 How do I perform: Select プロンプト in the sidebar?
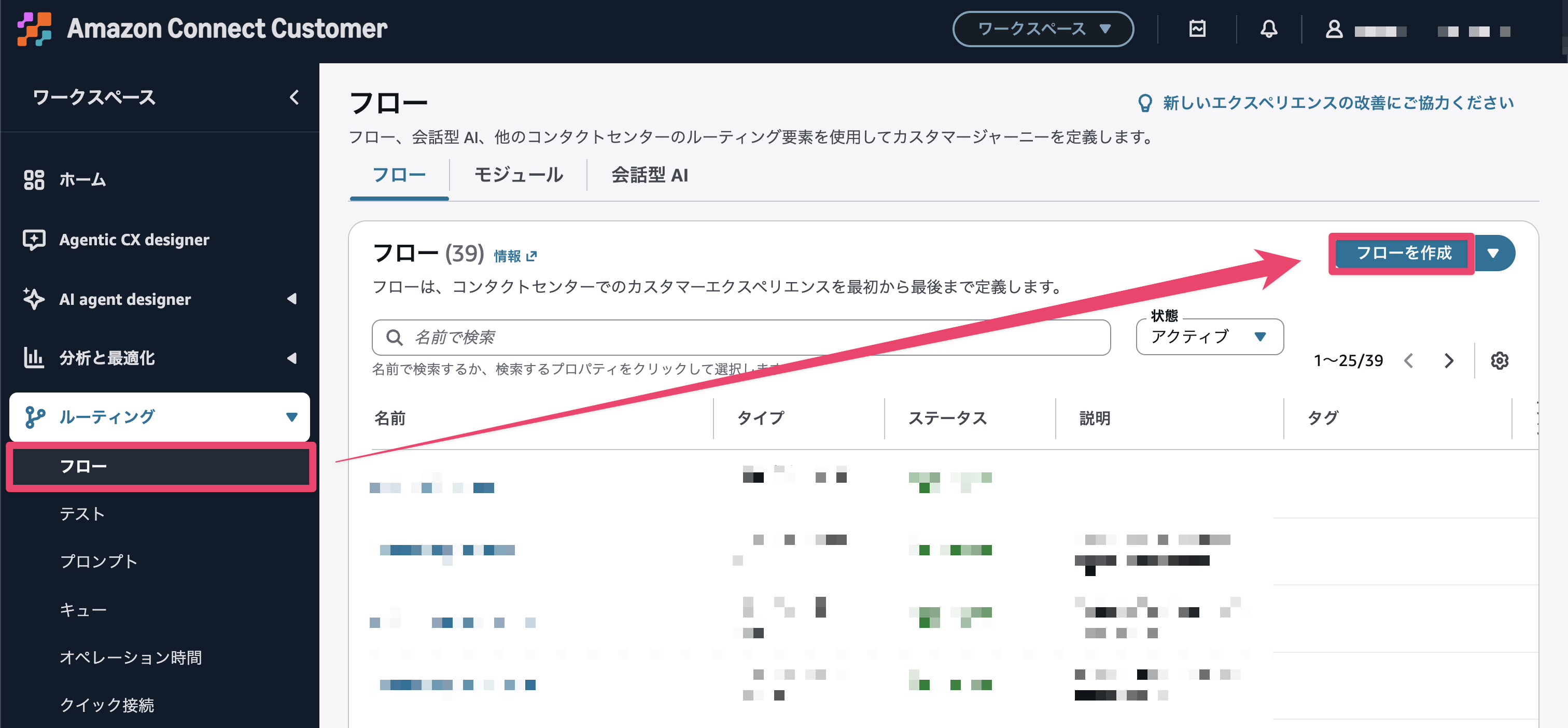99,562
